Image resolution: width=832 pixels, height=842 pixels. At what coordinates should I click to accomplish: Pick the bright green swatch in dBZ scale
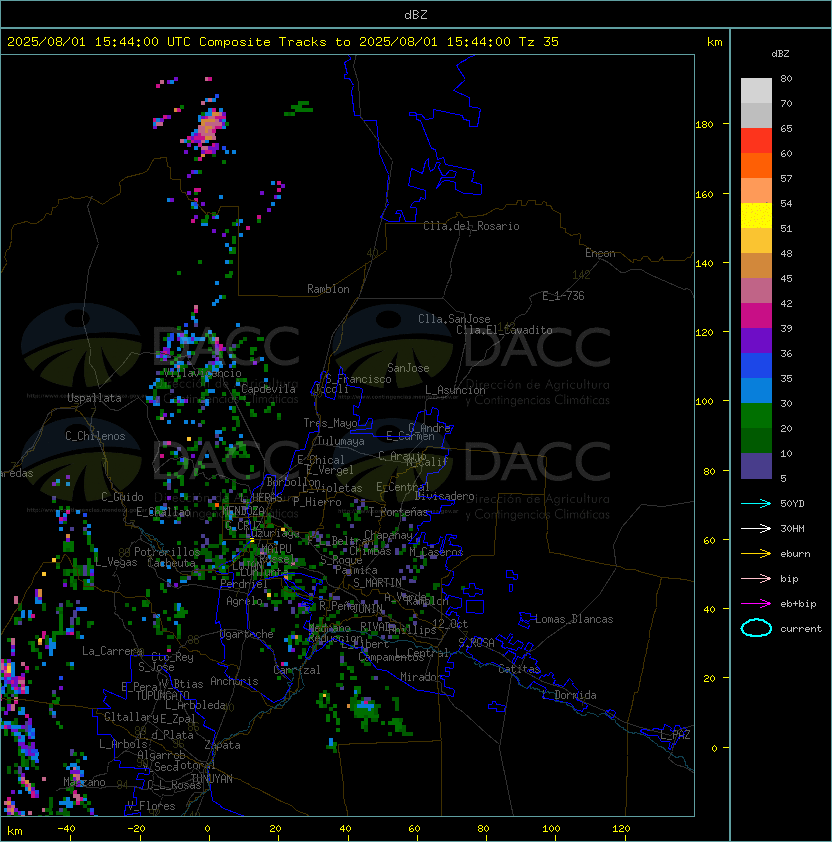tap(756, 416)
